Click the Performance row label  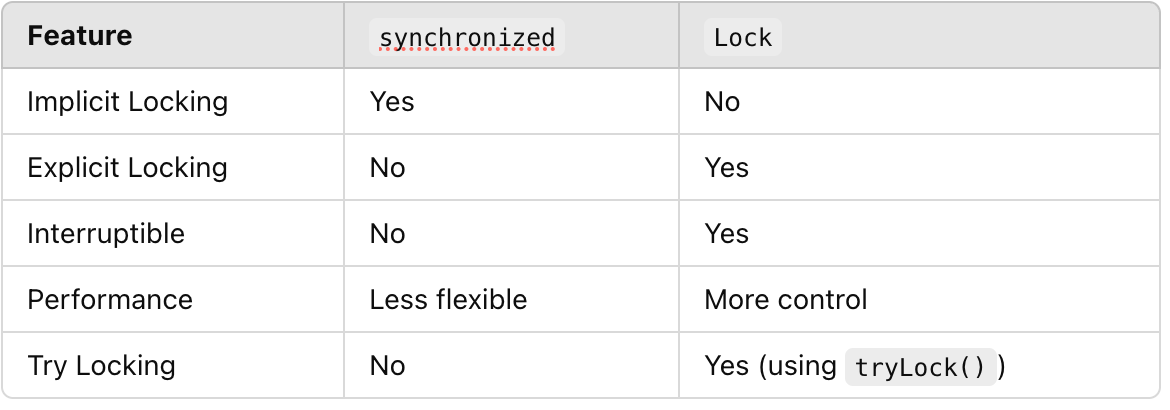point(110,299)
